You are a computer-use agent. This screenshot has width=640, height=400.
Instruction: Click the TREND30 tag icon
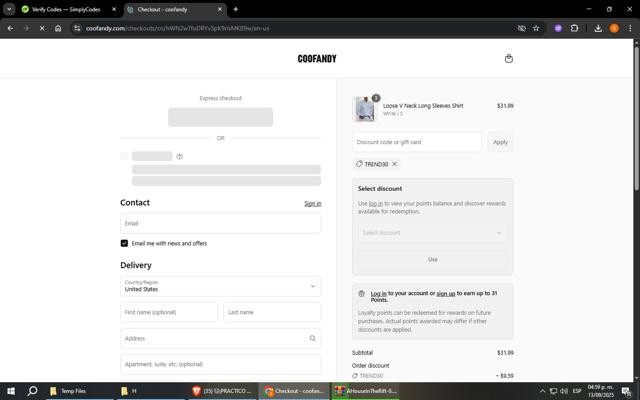[359, 164]
